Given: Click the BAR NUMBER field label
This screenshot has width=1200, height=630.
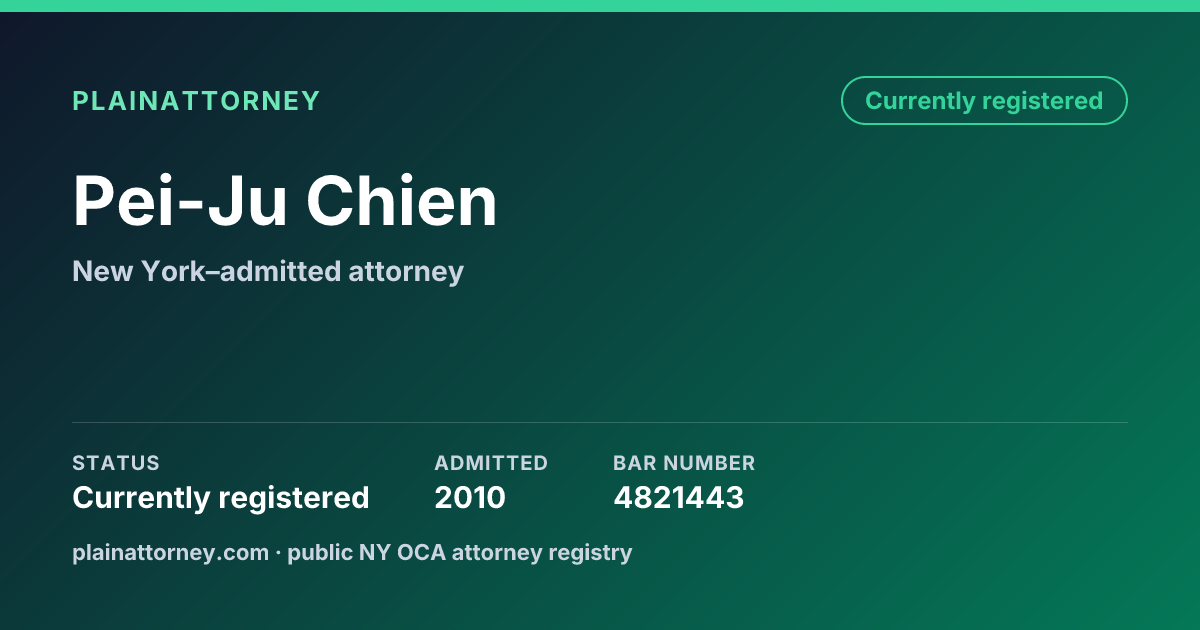Looking at the screenshot, I should [684, 463].
